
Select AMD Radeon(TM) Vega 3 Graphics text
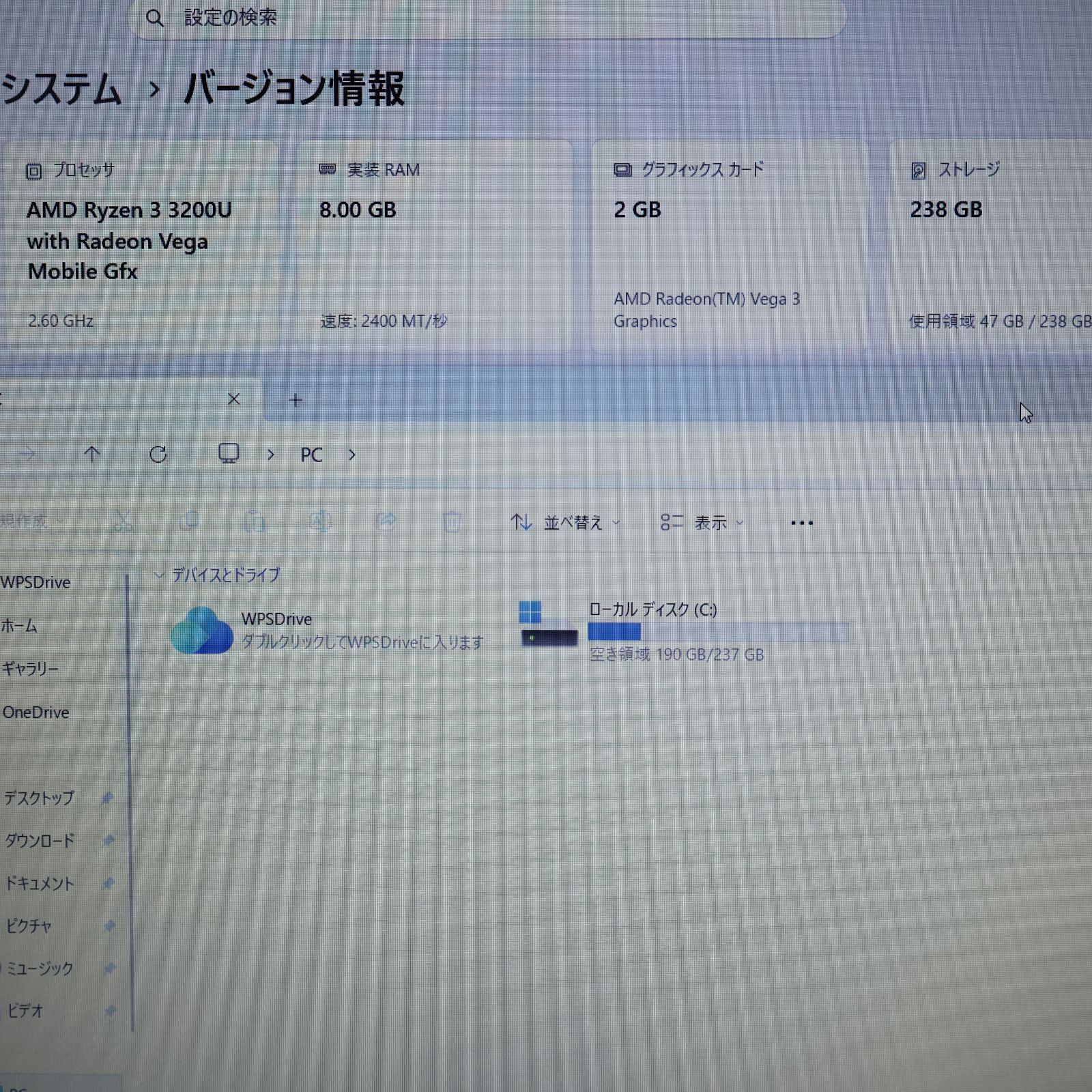coord(706,310)
